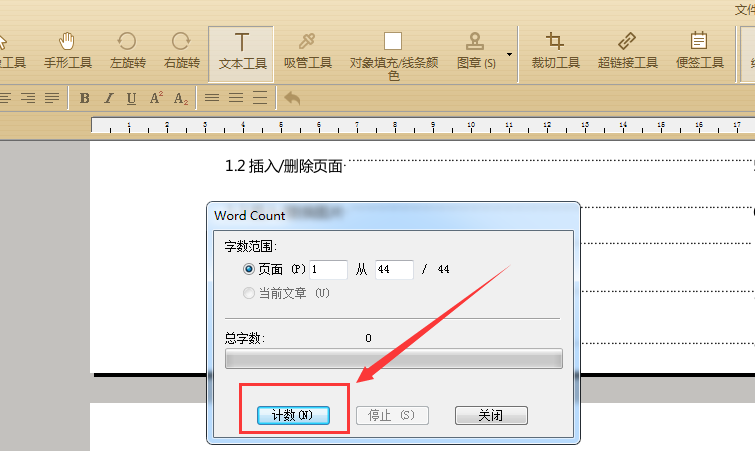
Task: Click the word count progress bar
Action: (394, 359)
